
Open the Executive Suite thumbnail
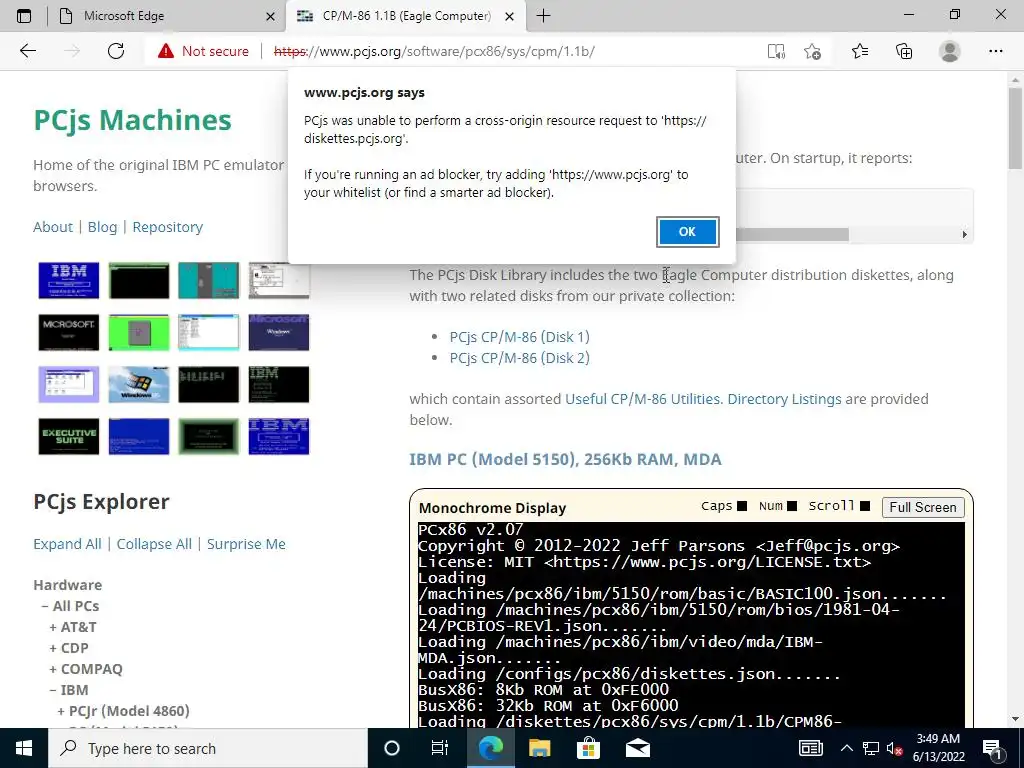point(69,436)
